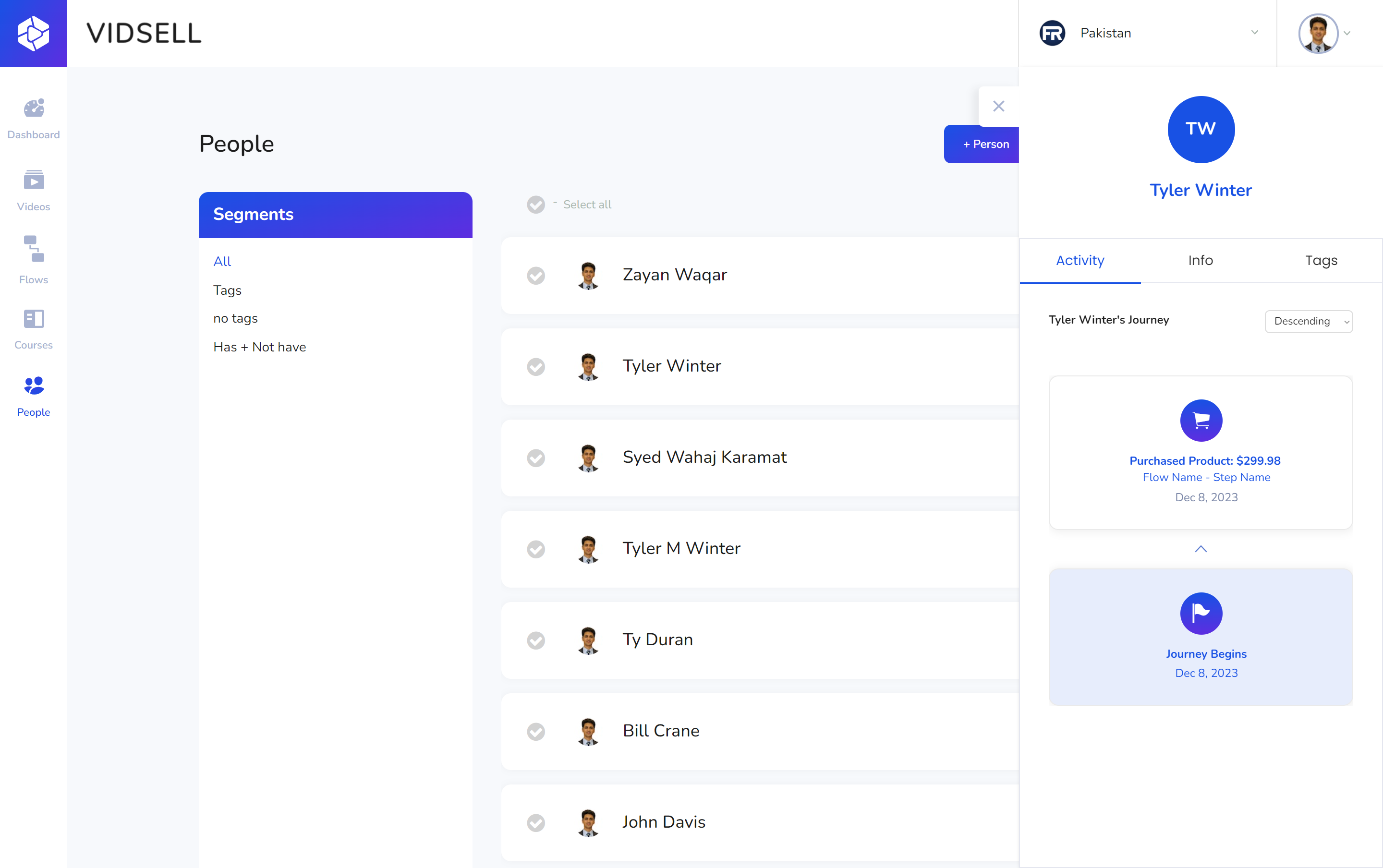Image resolution: width=1383 pixels, height=868 pixels.
Task: Switch to the Activity tab
Action: coord(1080,261)
